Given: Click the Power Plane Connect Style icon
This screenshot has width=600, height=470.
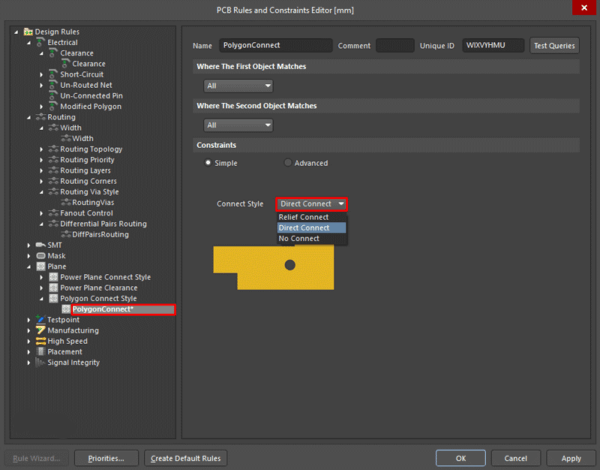Looking at the screenshot, I should 53,277.
